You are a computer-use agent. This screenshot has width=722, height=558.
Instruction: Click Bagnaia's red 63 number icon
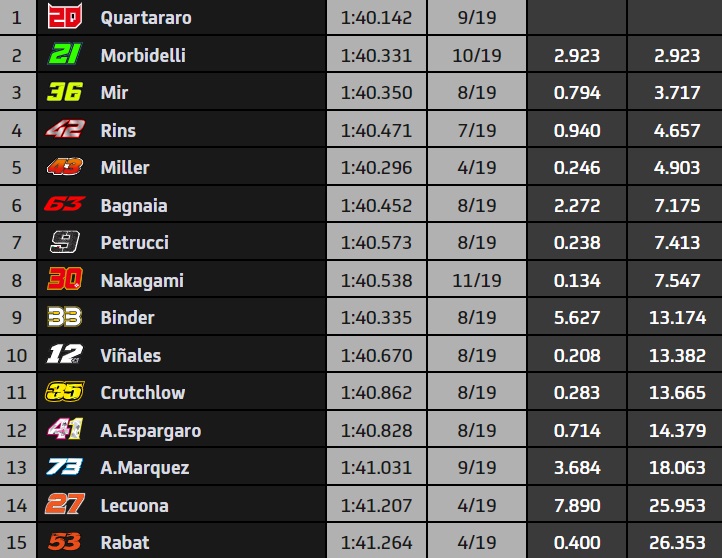coord(64,204)
